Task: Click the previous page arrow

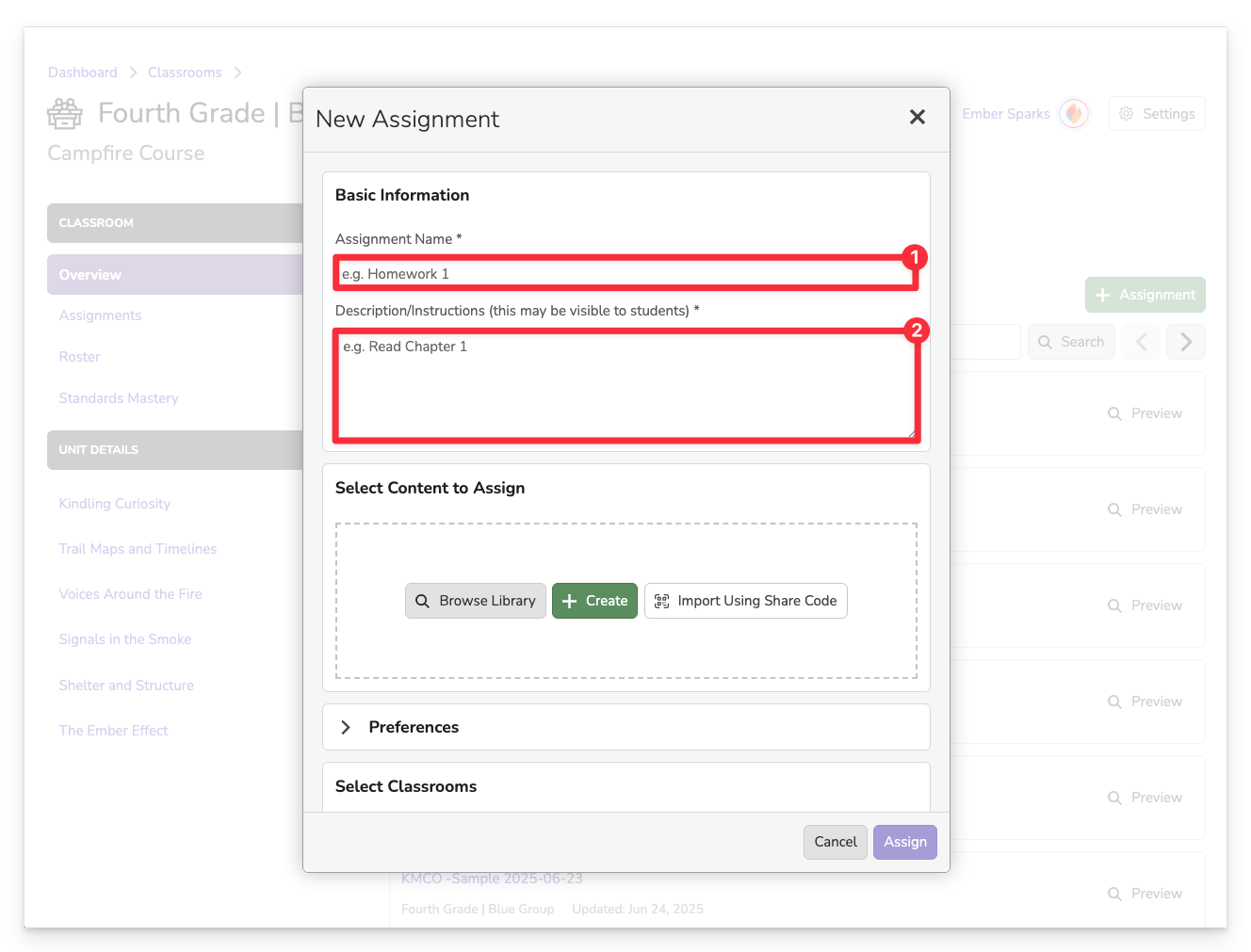Action: (1142, 342)
